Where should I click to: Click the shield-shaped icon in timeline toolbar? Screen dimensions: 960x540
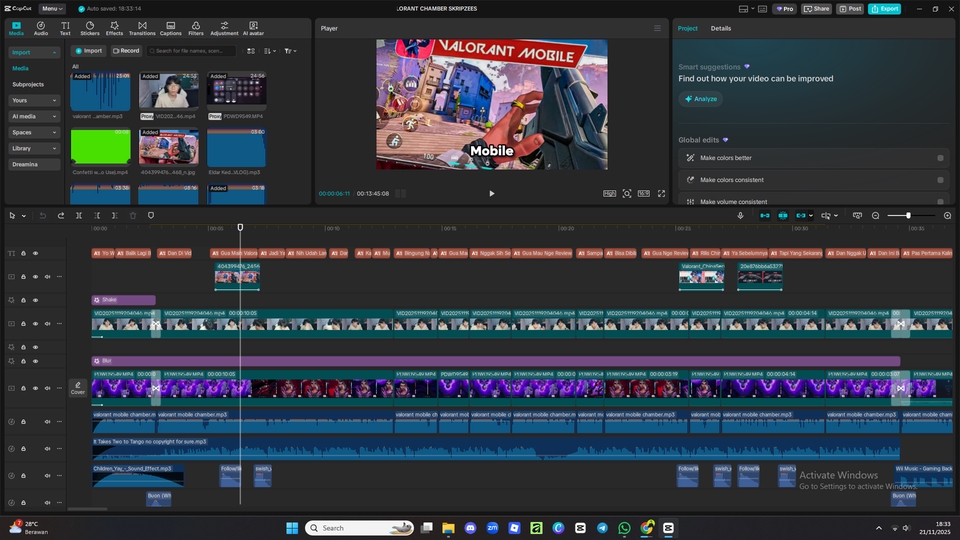pos(151,216)
